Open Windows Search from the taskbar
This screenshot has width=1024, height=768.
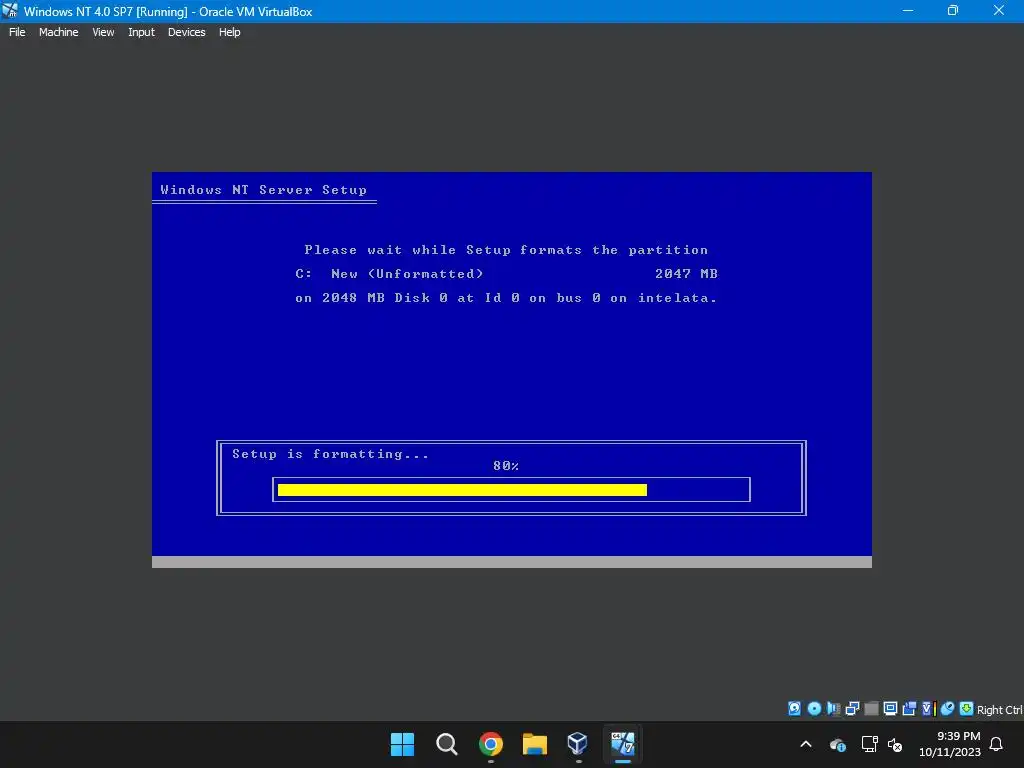pos(447,744)
